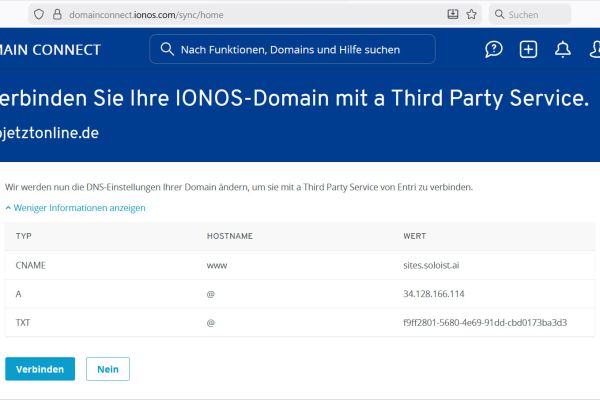Click the Nein button
The height and width of the screenshot is (400, 600).
(108, 369)
